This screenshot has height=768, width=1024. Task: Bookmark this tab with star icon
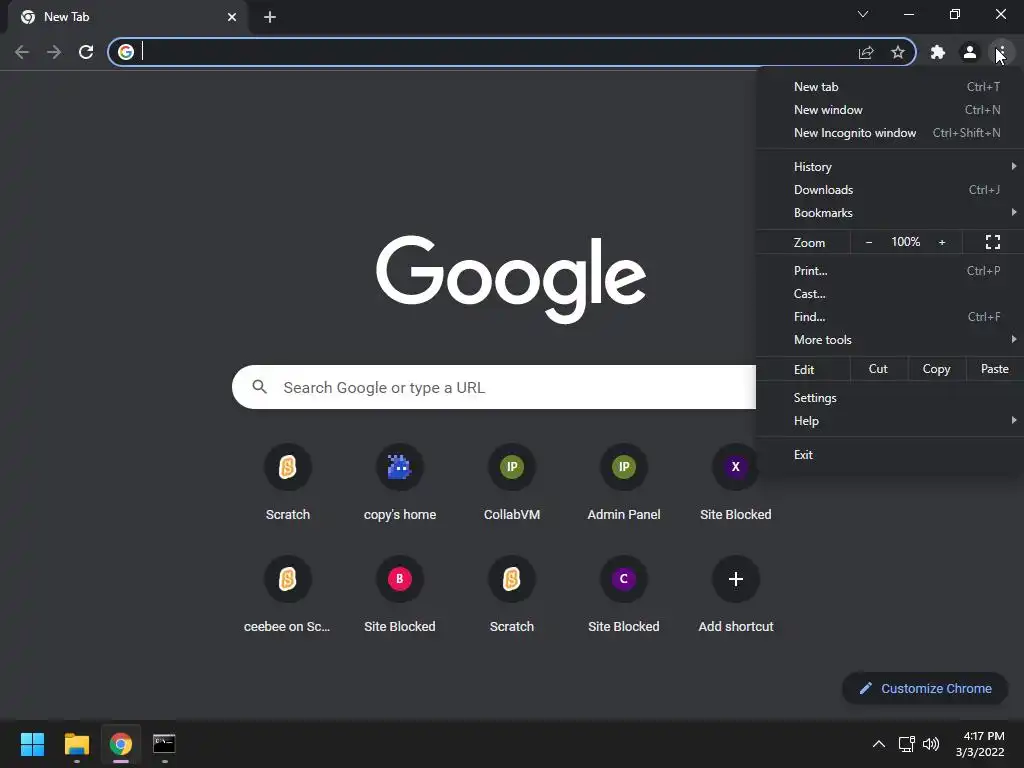coord(898,52)
